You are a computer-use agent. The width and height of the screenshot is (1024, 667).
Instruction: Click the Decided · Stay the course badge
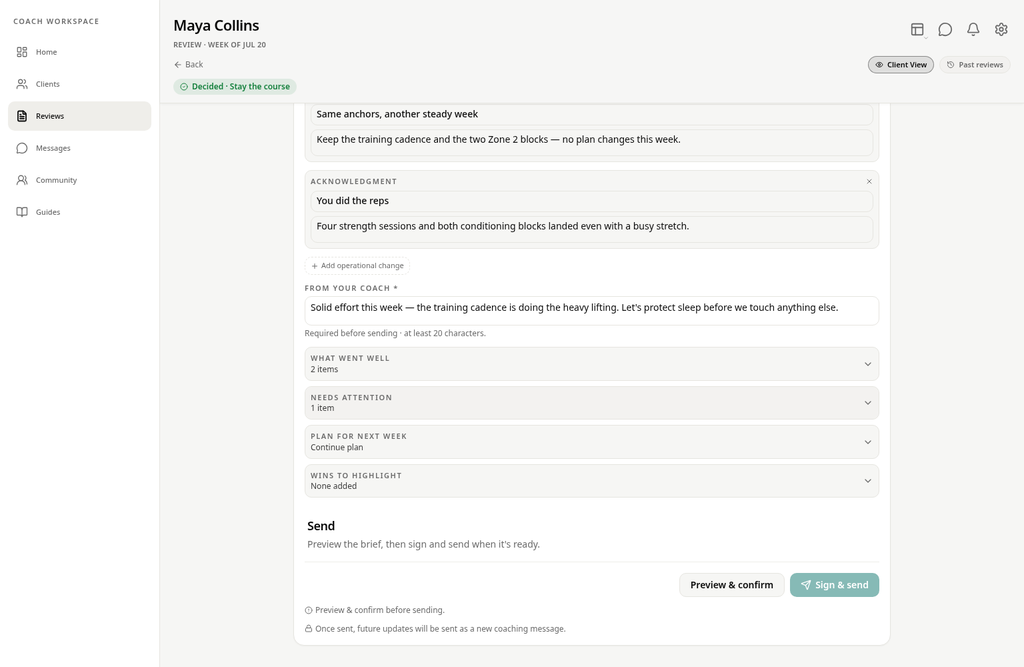click(234, 86)
